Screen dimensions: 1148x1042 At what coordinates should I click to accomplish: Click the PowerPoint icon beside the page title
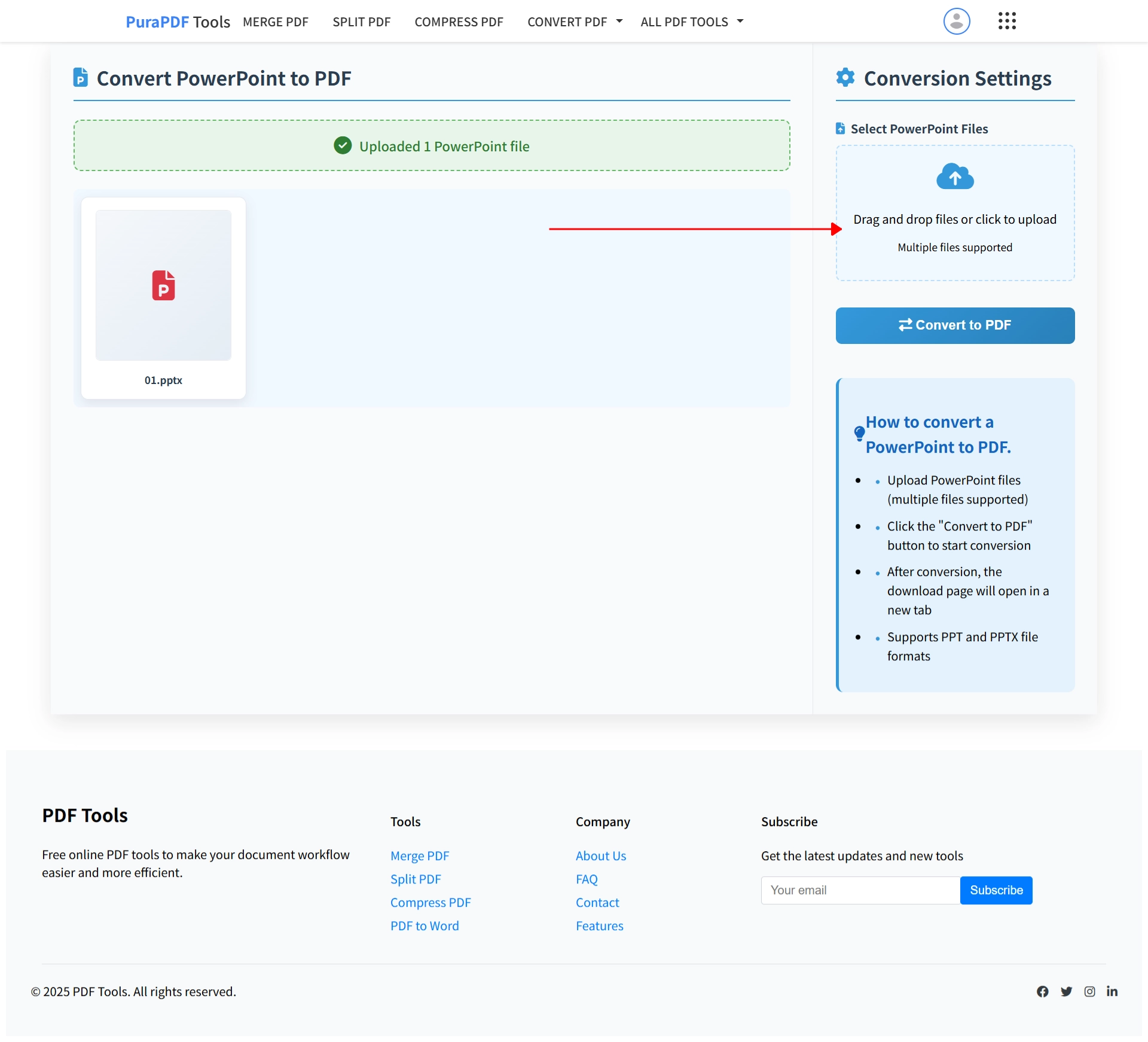click(80, 77)
